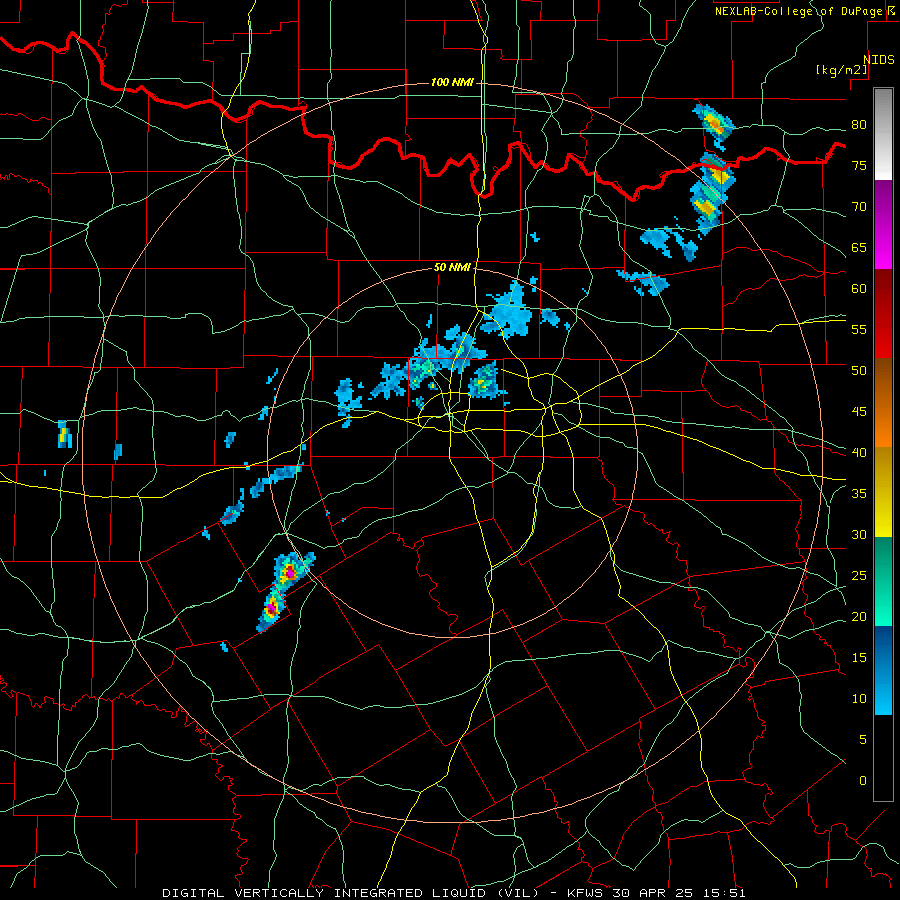Click the 65 value on color scale

[x=859, y=248]
